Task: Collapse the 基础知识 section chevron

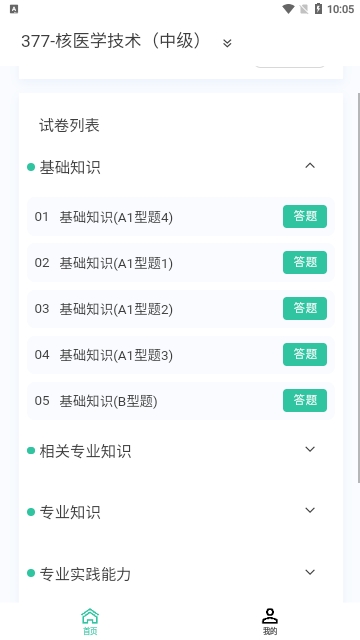Action: 310,166
